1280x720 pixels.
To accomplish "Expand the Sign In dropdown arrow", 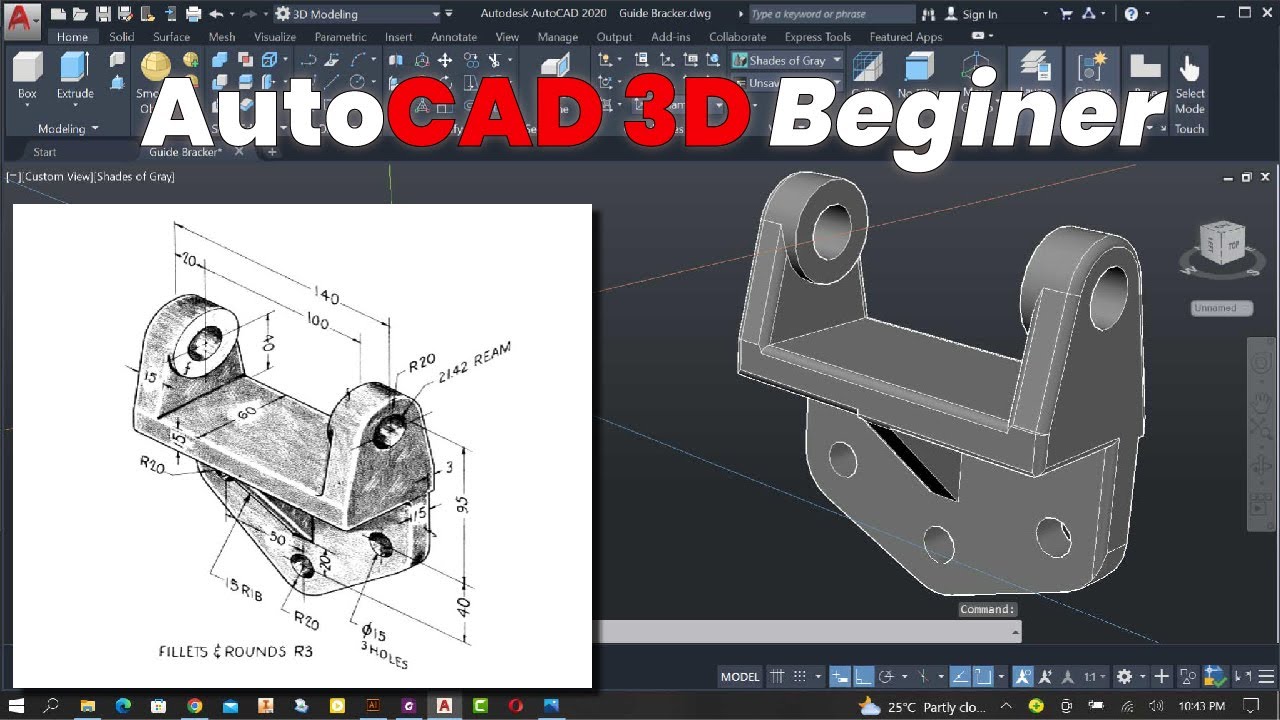I will pyautogui.click(x=1045, y=14).
